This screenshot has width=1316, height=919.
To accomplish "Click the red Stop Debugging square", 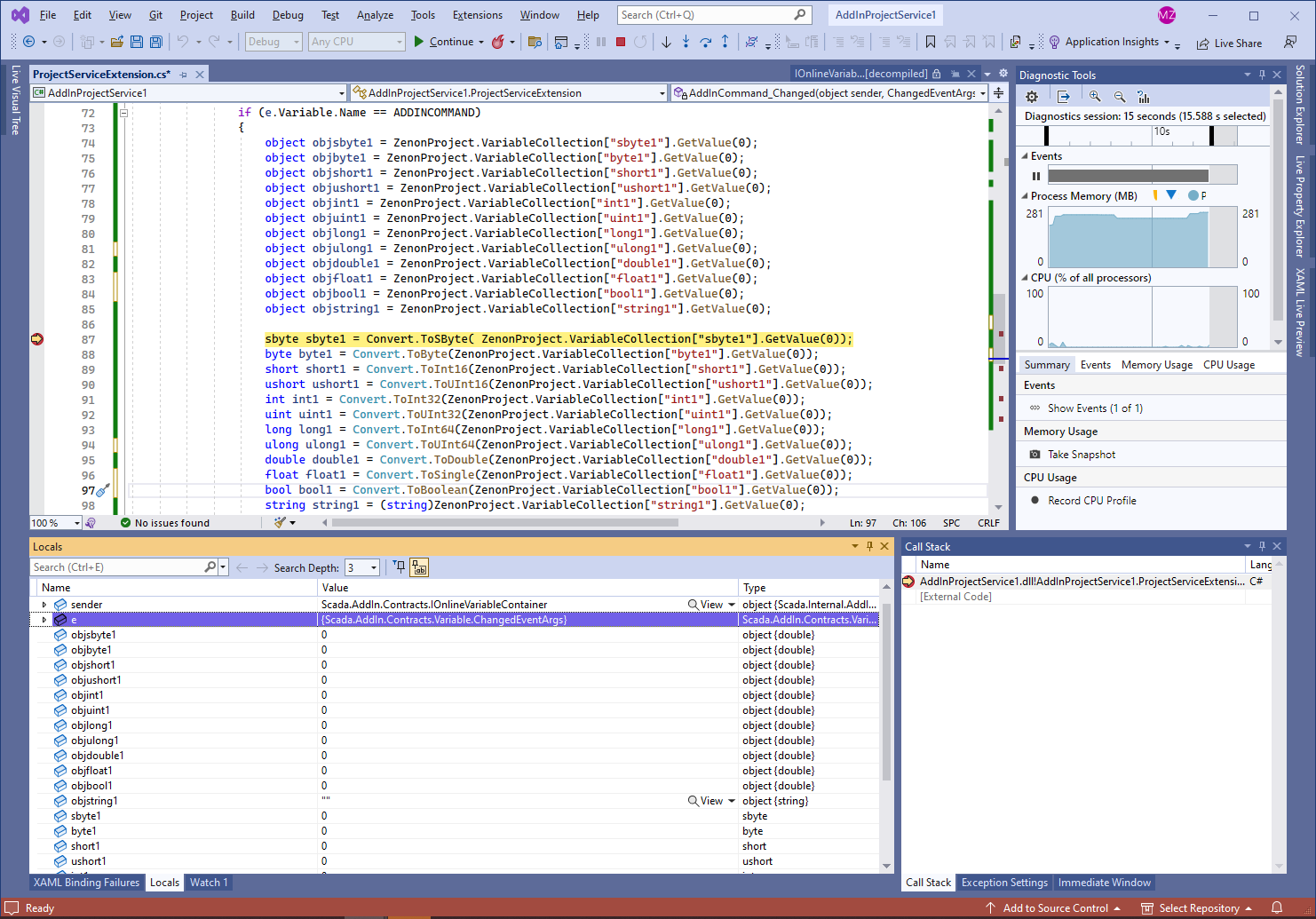I will [x=621, y=42].
